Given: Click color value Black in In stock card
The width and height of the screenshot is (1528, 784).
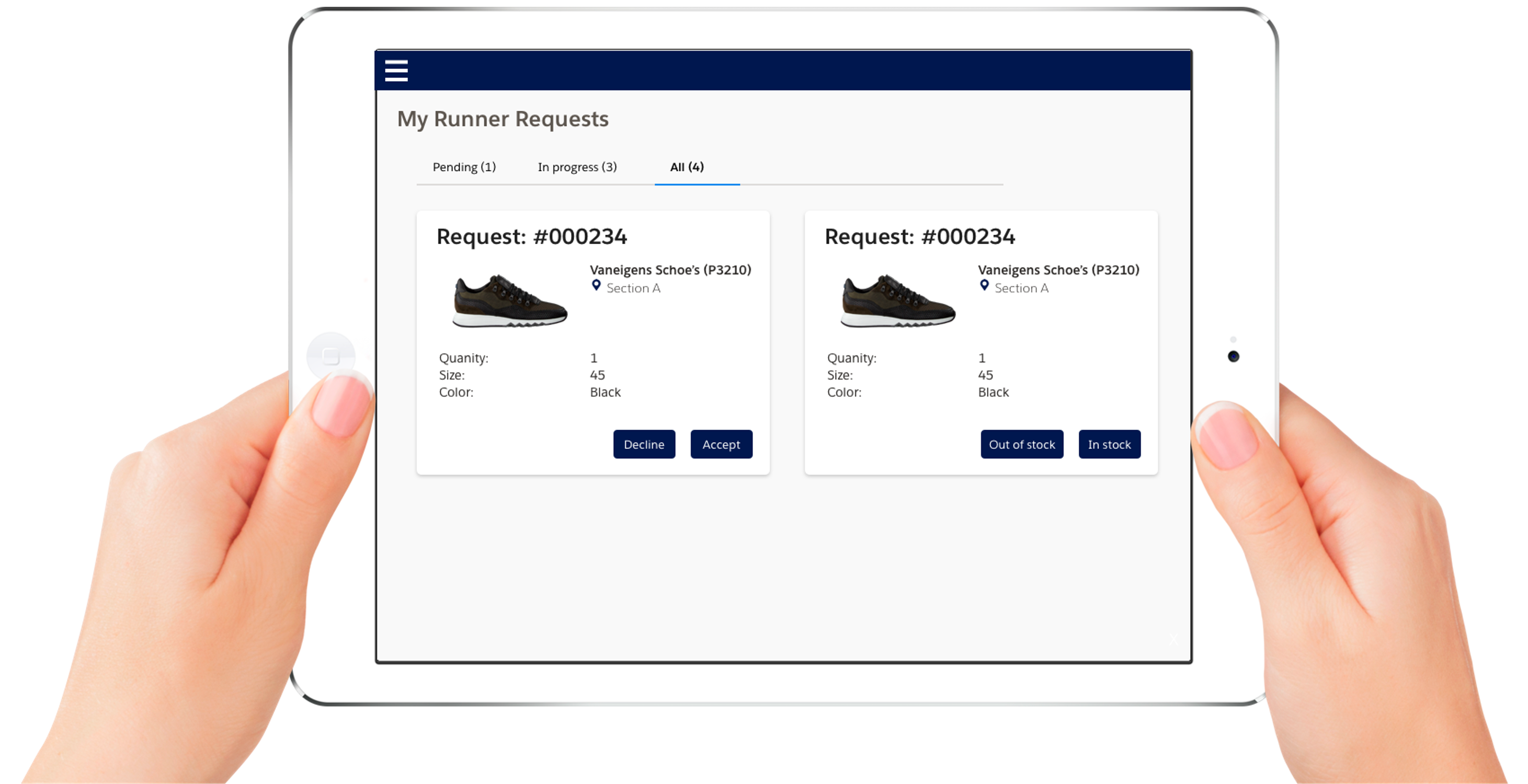Looking at the screenshot, I should click(x=993, y=393).
